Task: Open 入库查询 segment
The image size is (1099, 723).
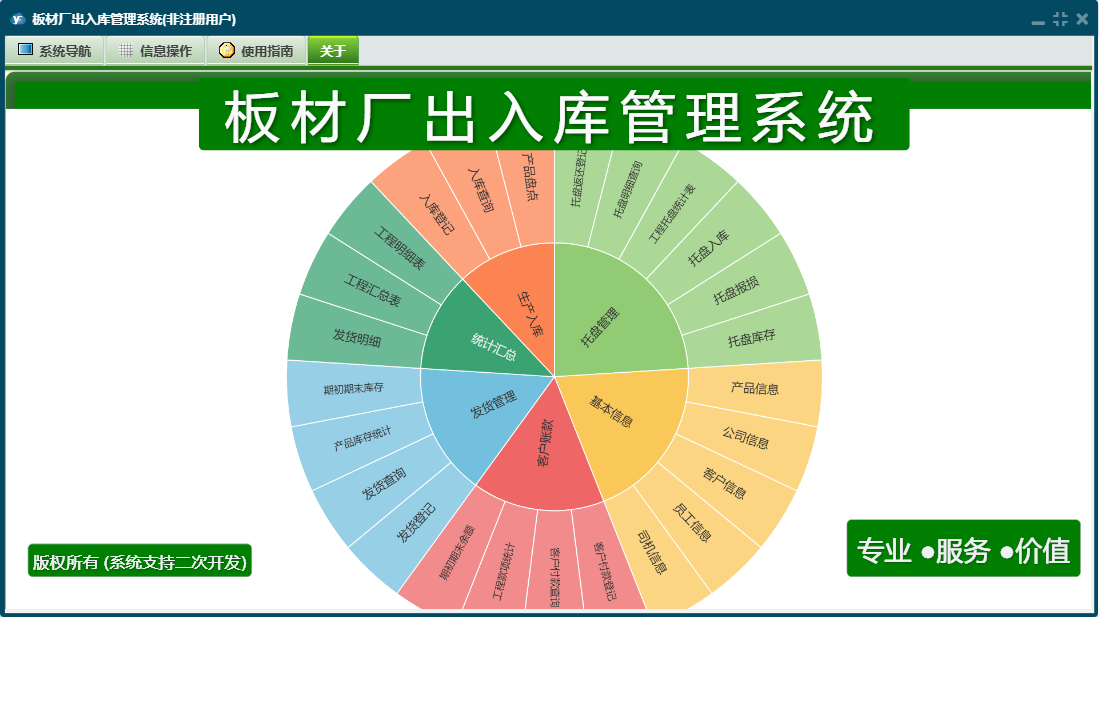Action: coord(481,190)
